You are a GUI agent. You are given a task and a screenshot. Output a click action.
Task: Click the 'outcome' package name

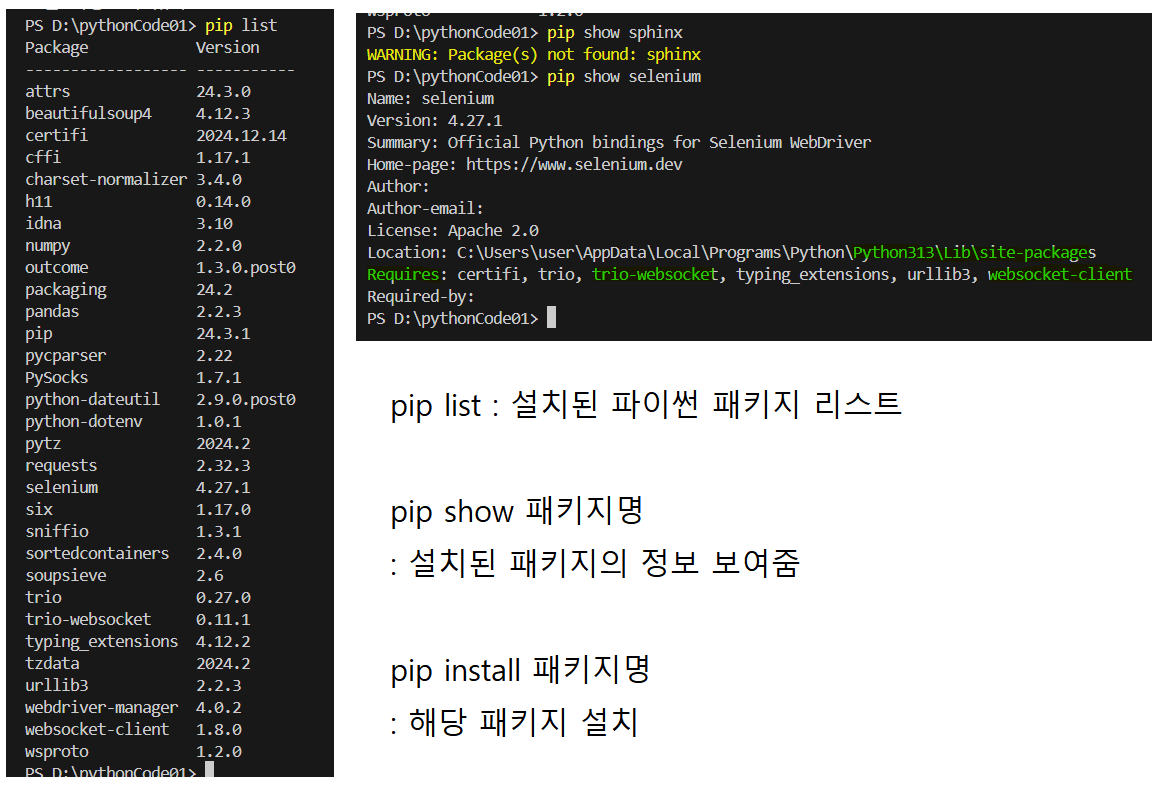(56, 267)
